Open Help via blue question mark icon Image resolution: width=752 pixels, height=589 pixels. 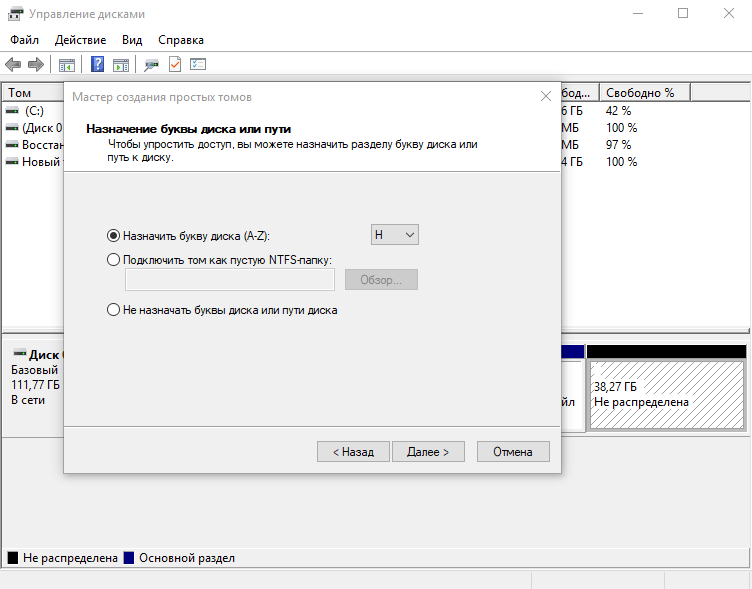click(97, 64)
